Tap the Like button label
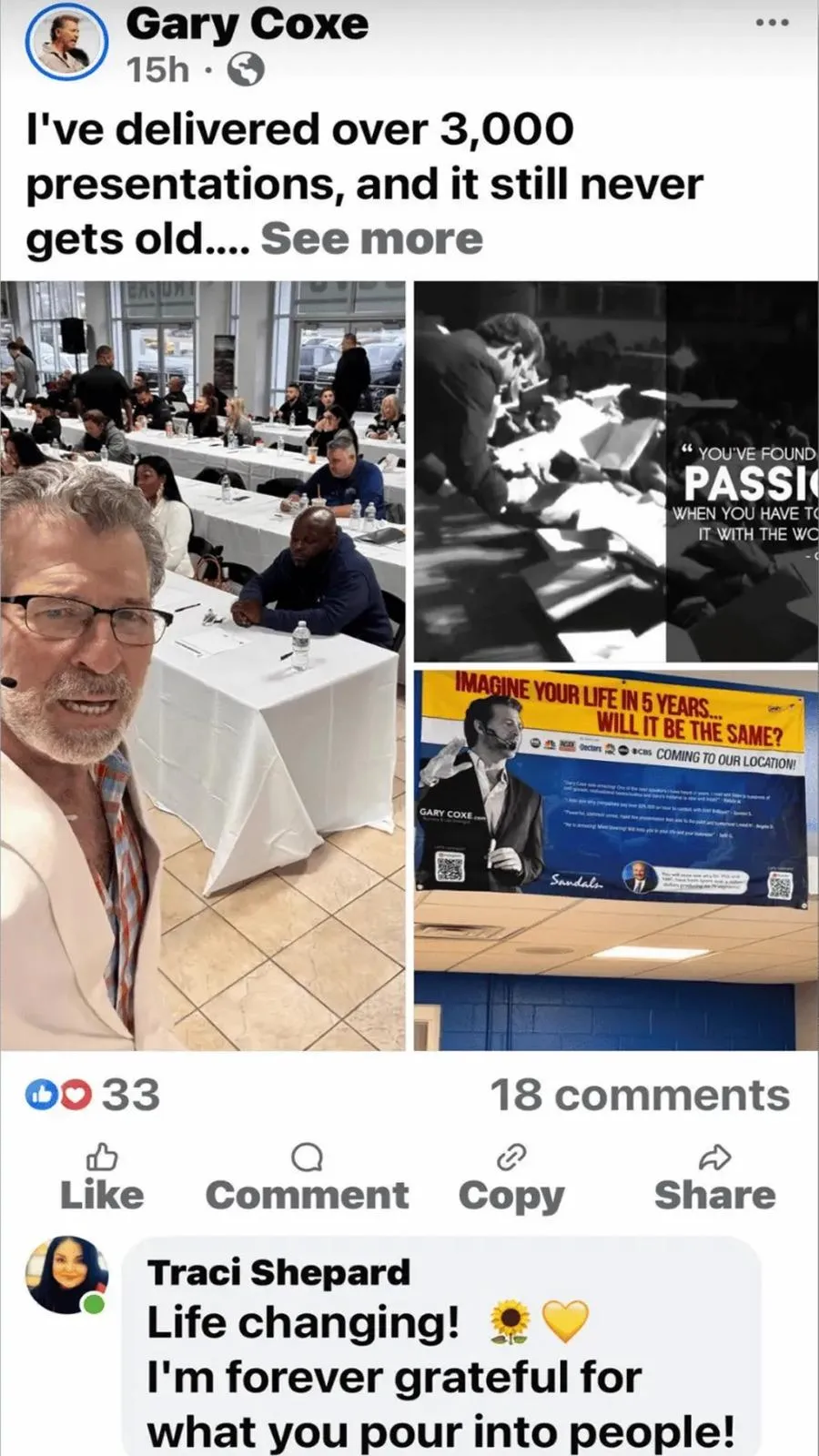Viewport: 819px width, 1456px height. [x=102, y=1195]
